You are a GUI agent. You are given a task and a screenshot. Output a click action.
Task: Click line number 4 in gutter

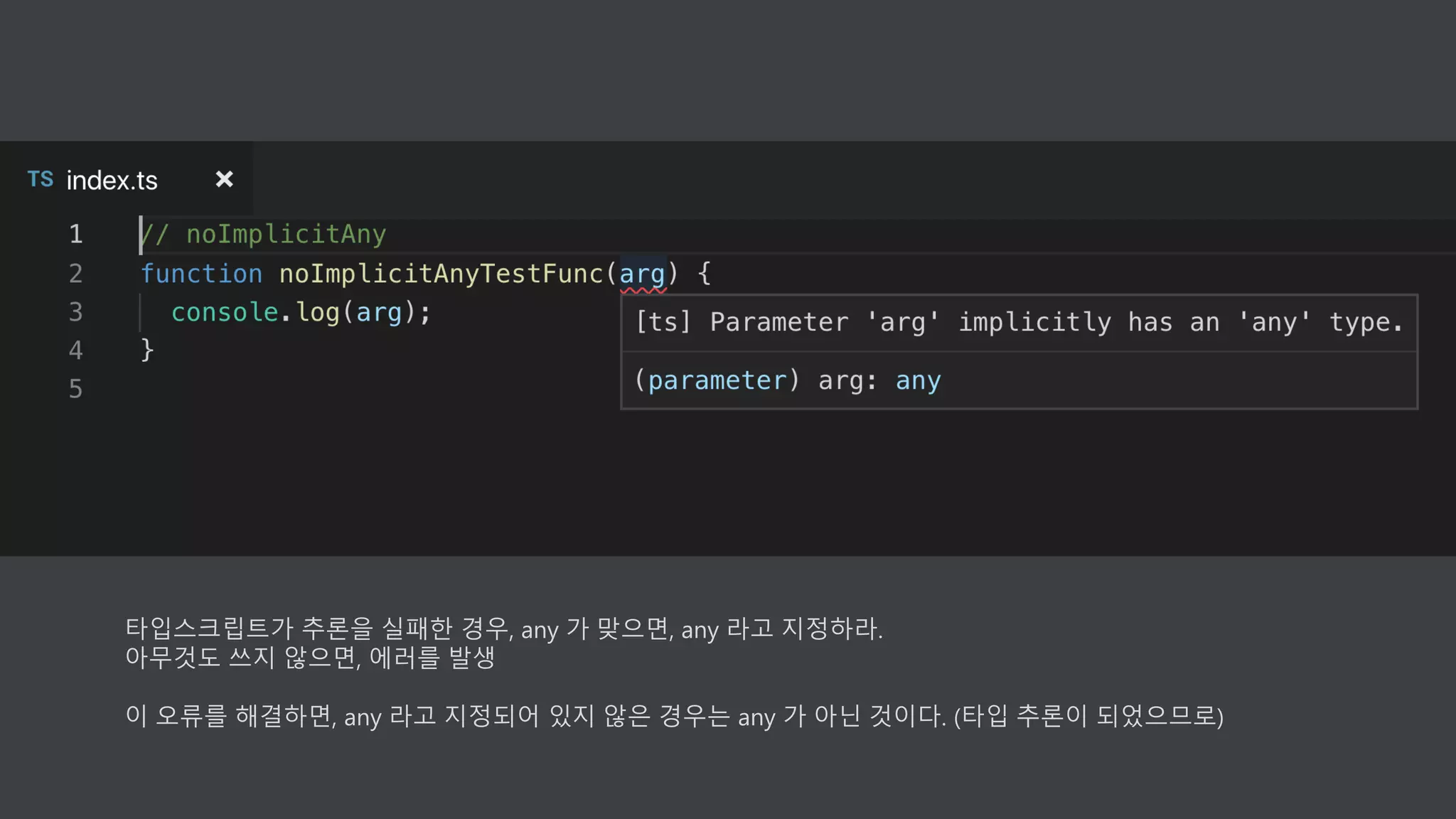(x=76, y=350)
